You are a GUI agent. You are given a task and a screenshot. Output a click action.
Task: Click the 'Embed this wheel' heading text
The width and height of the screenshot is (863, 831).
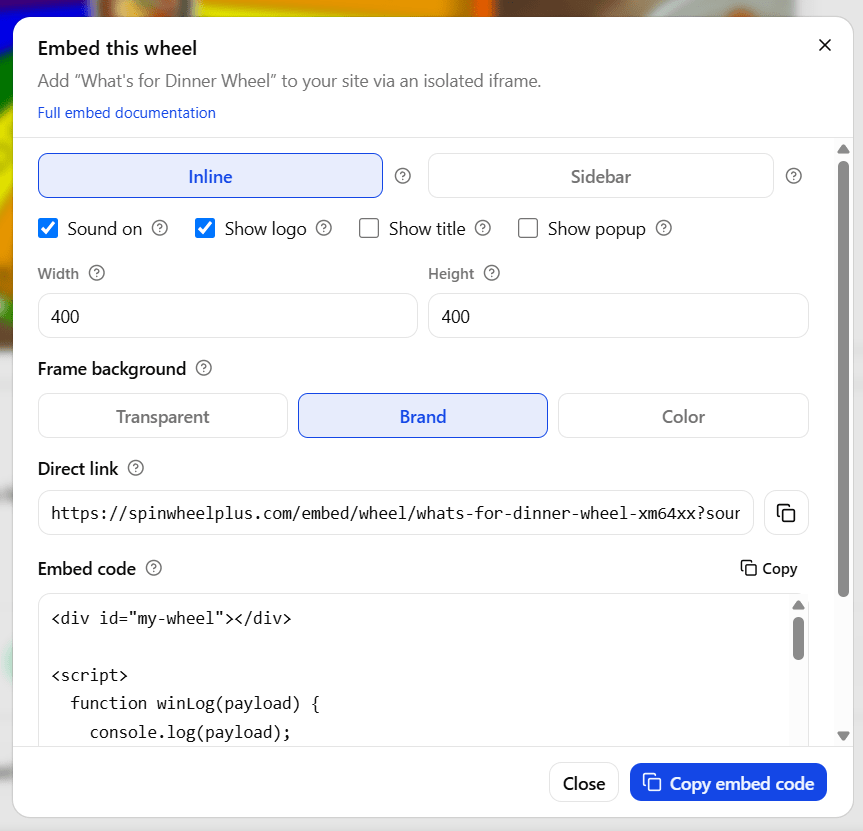[x=117, y=48]
